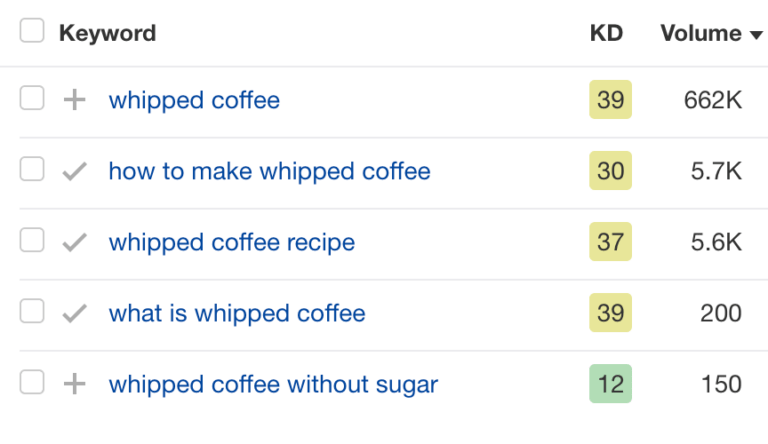Screen dimensions: 768x444
Task: Open how to make whipped coffee link
Action: [269, 171]
